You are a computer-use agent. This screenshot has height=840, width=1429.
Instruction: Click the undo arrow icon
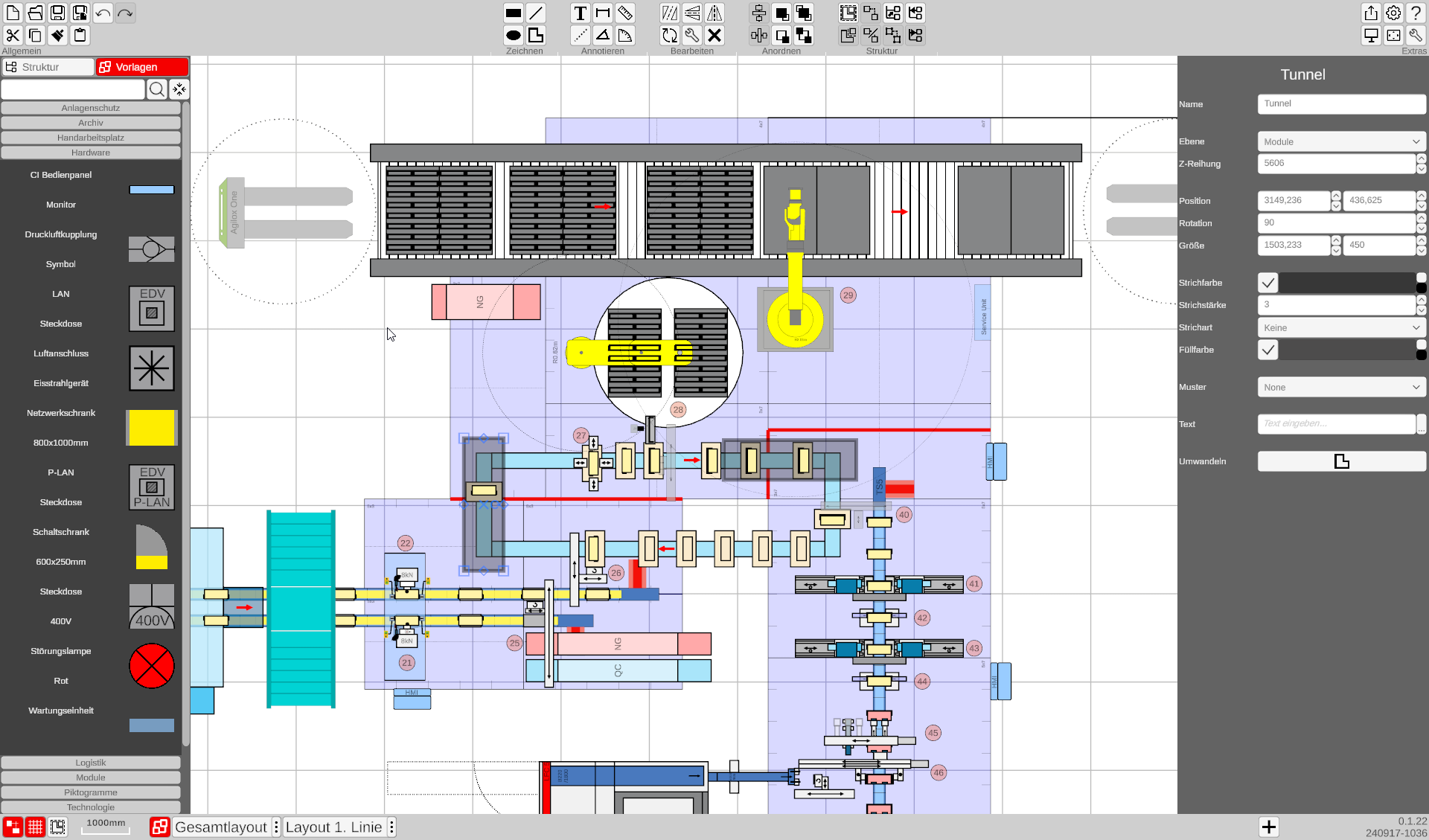point(103,13)
